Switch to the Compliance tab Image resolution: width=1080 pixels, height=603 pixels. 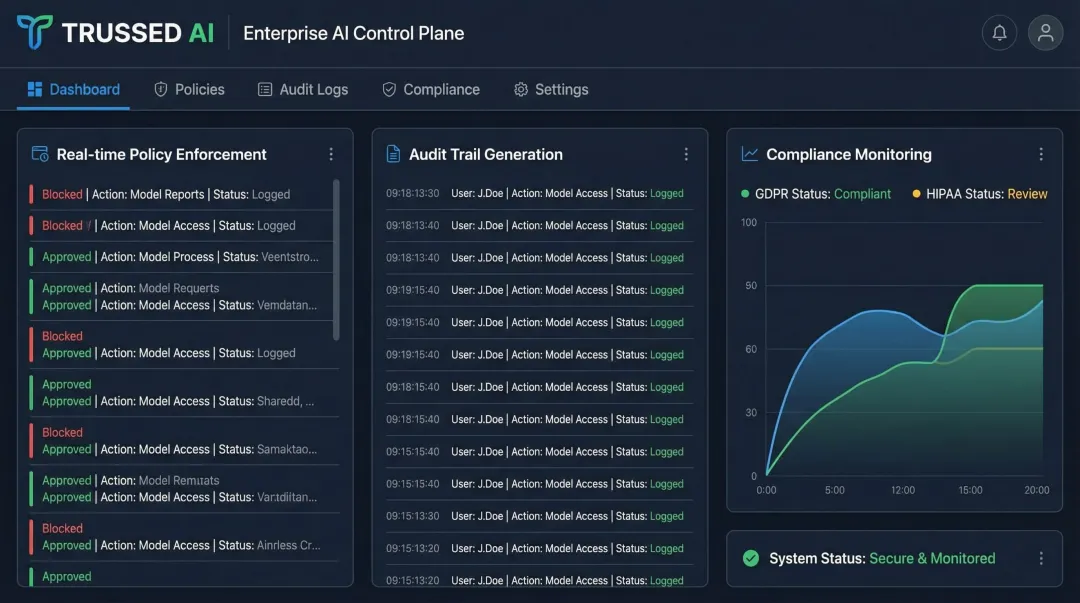tap(431, 89)
